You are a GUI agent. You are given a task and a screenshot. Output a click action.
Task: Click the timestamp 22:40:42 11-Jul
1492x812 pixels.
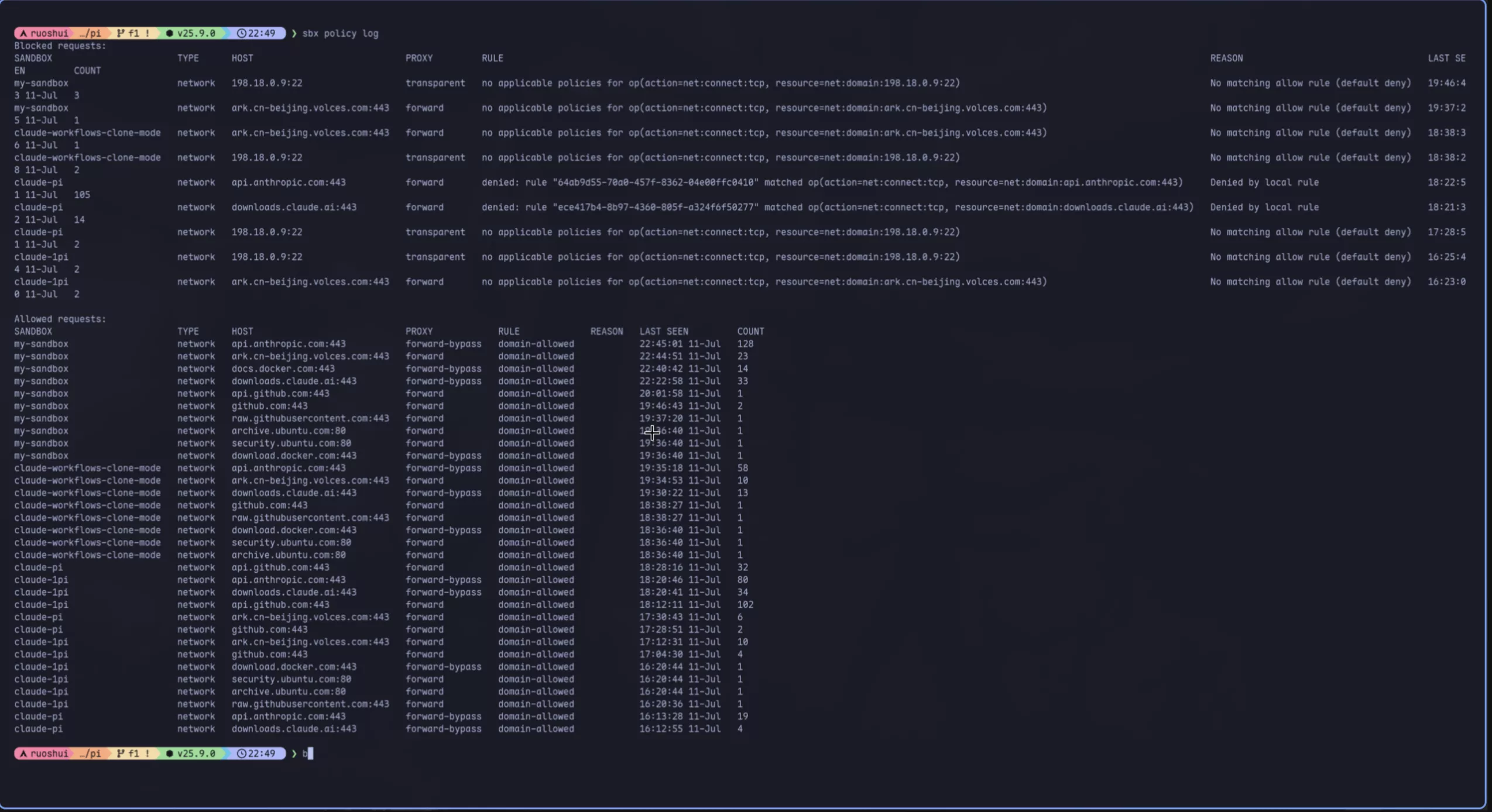(680, 369)
